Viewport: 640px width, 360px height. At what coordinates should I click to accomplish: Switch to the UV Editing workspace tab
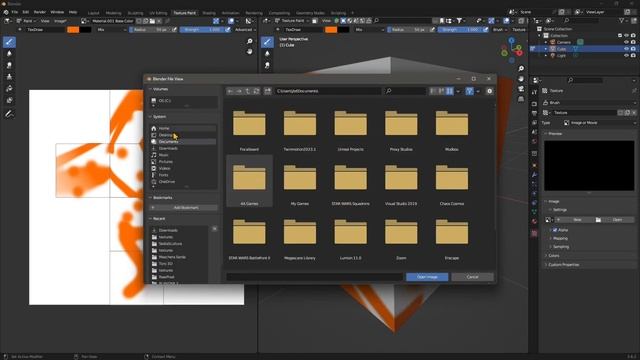coord(158,13)
